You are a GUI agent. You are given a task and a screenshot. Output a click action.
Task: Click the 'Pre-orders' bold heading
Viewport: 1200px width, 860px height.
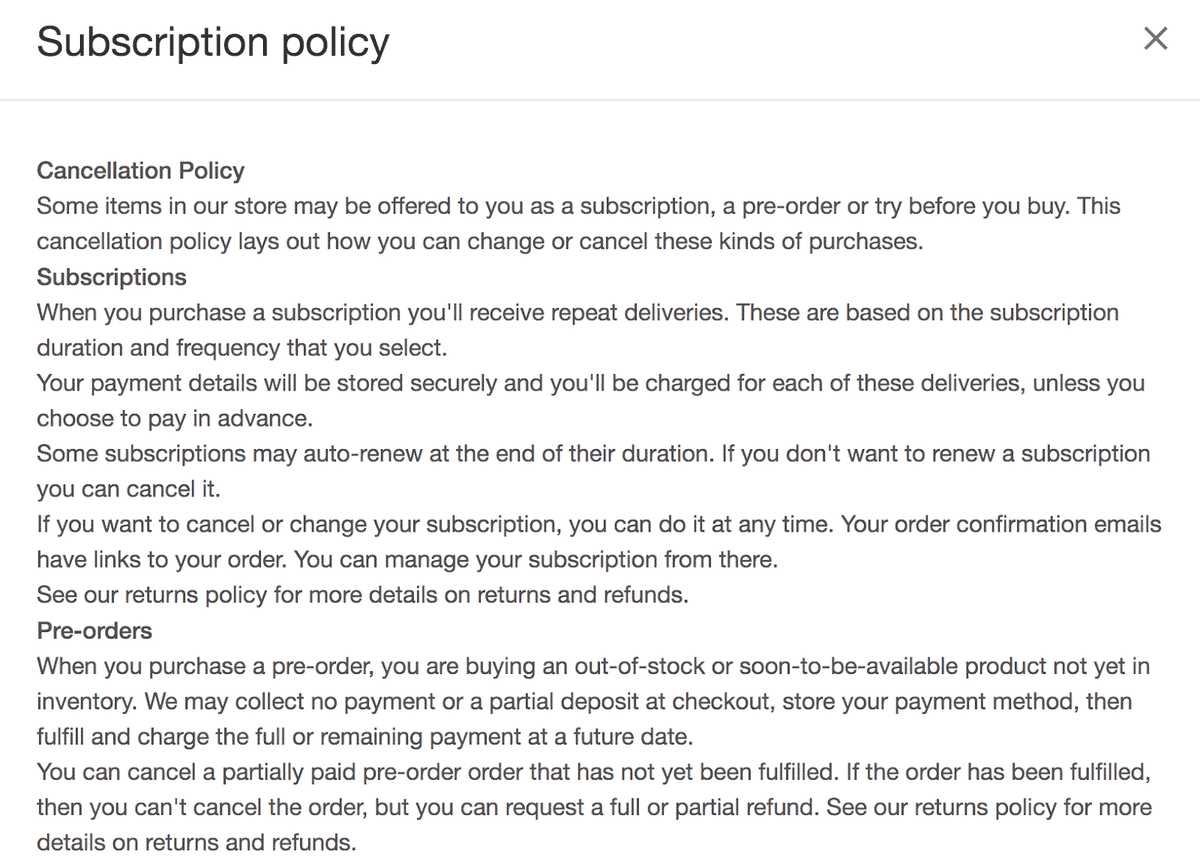tap(95, 630)
